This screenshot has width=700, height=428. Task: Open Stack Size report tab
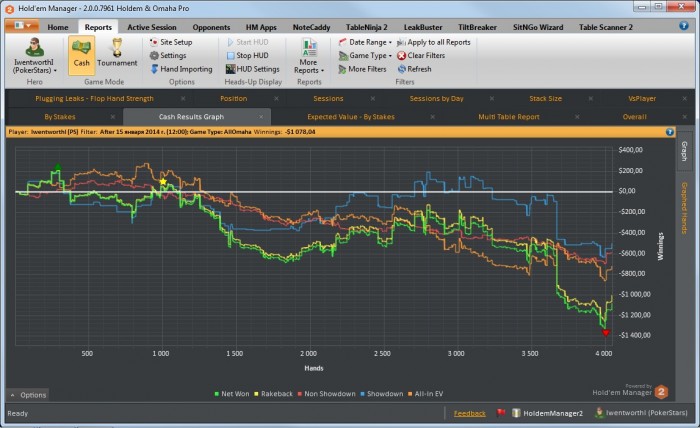pos(546,99)
